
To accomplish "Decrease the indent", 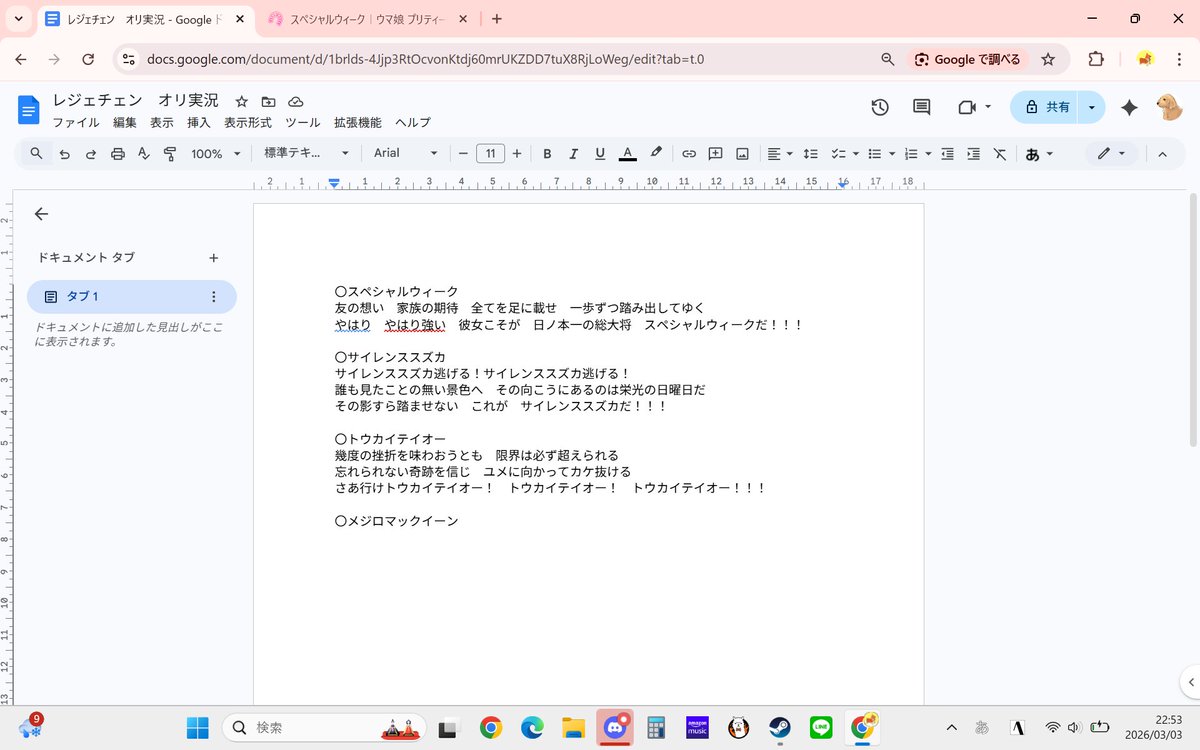I will [947, 154].
